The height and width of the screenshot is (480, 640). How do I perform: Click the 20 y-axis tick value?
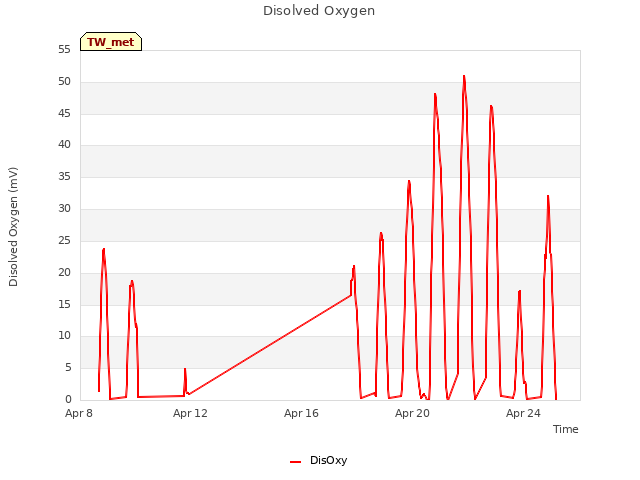[64, 273]
